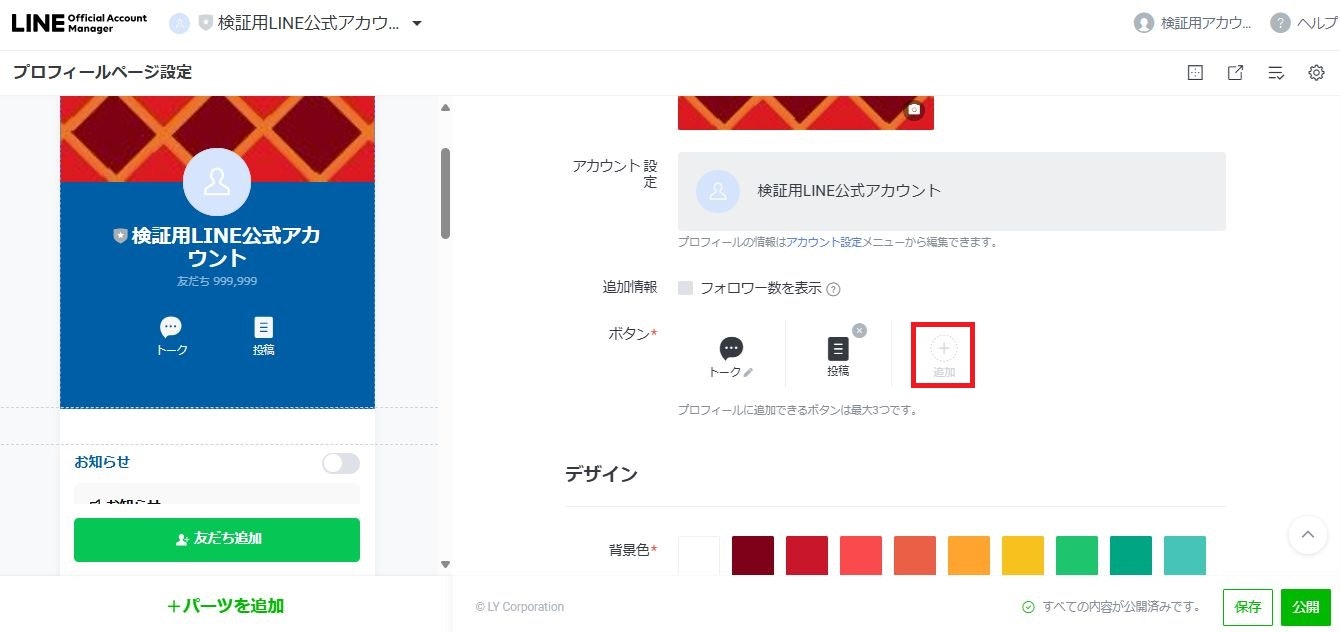Open the 検証用アカウ user menu top right
Image resolution: width=1340 pixels, height=632 pixels.
(x=1190, y=22)
